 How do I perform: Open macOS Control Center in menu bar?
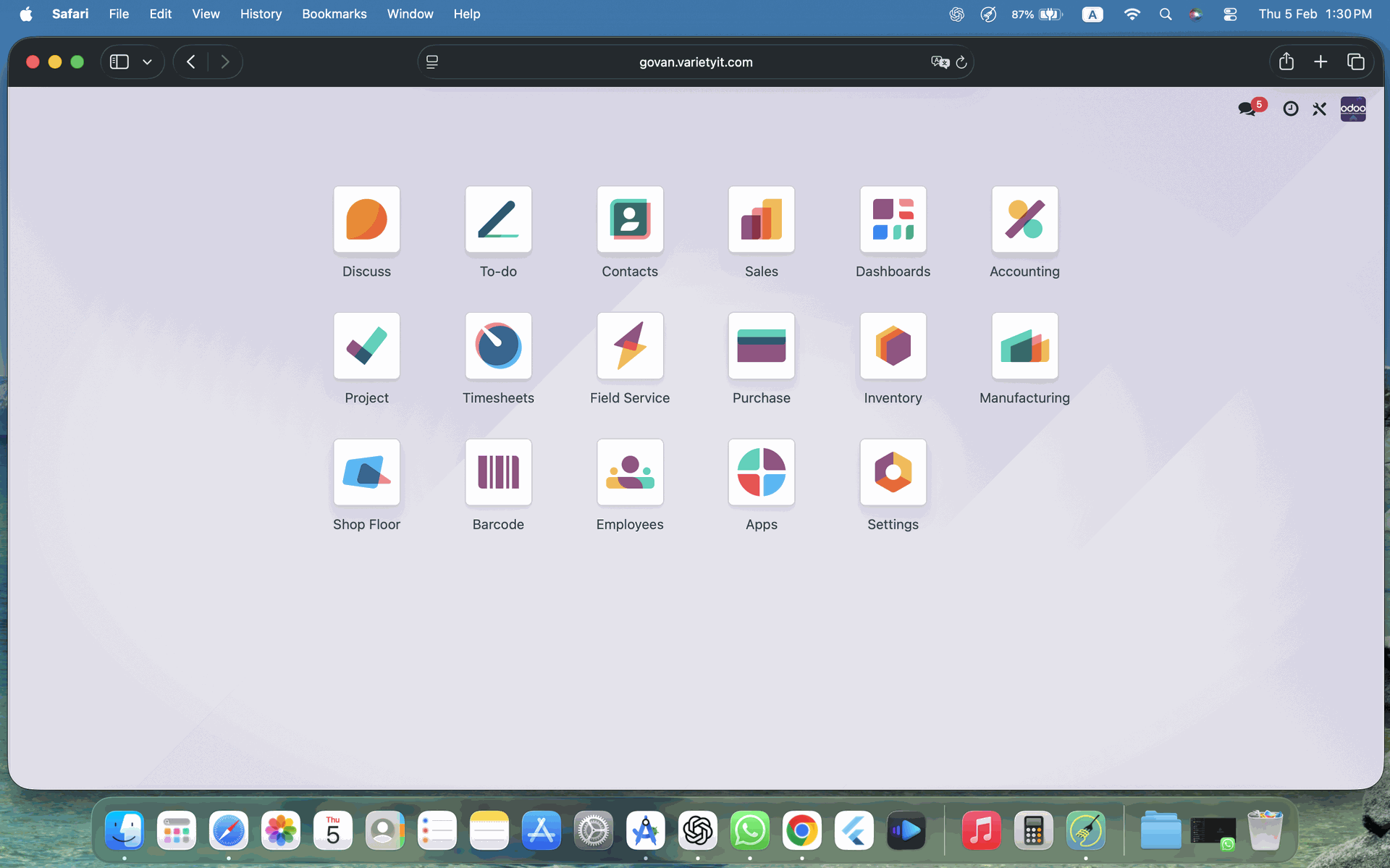click(x=1229, y=14)
